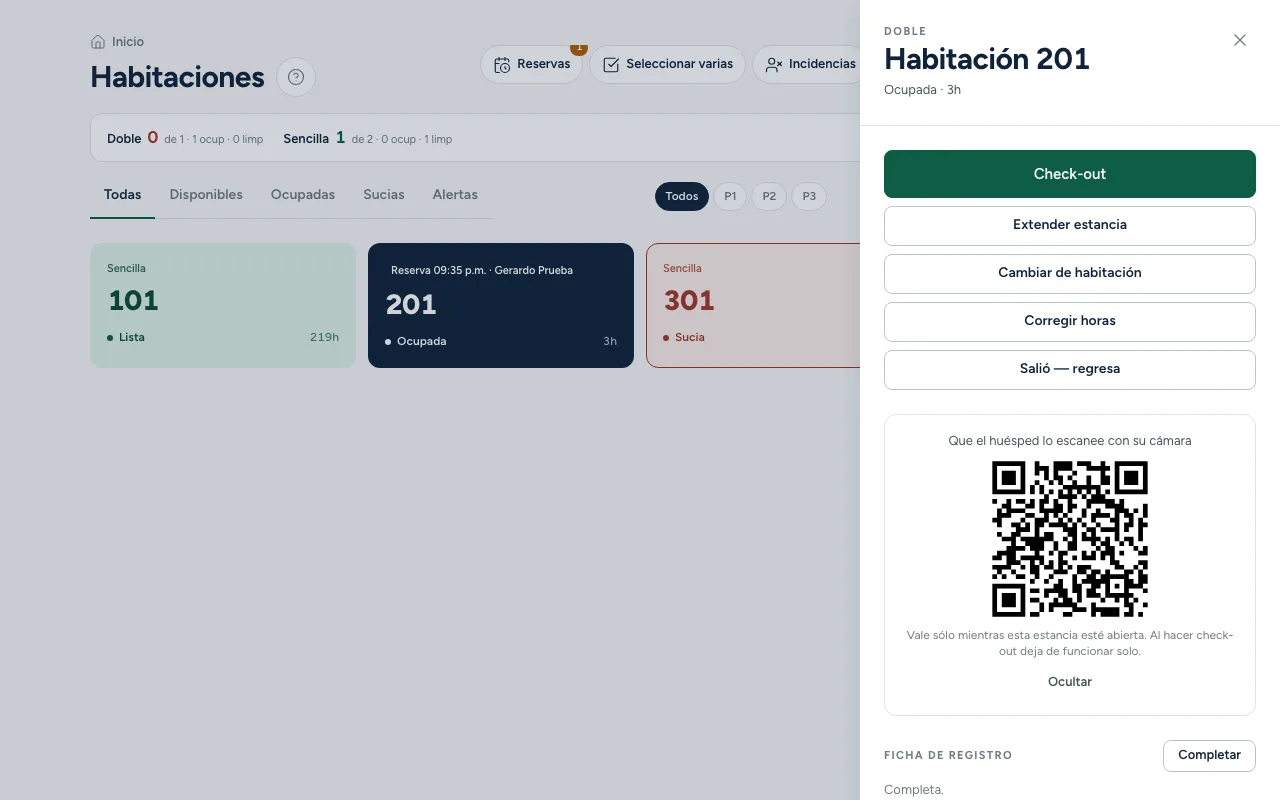Open room card 301 Sucia
Screen dimensions: 1280x800
pyautogui.click(x=753, y=305)
